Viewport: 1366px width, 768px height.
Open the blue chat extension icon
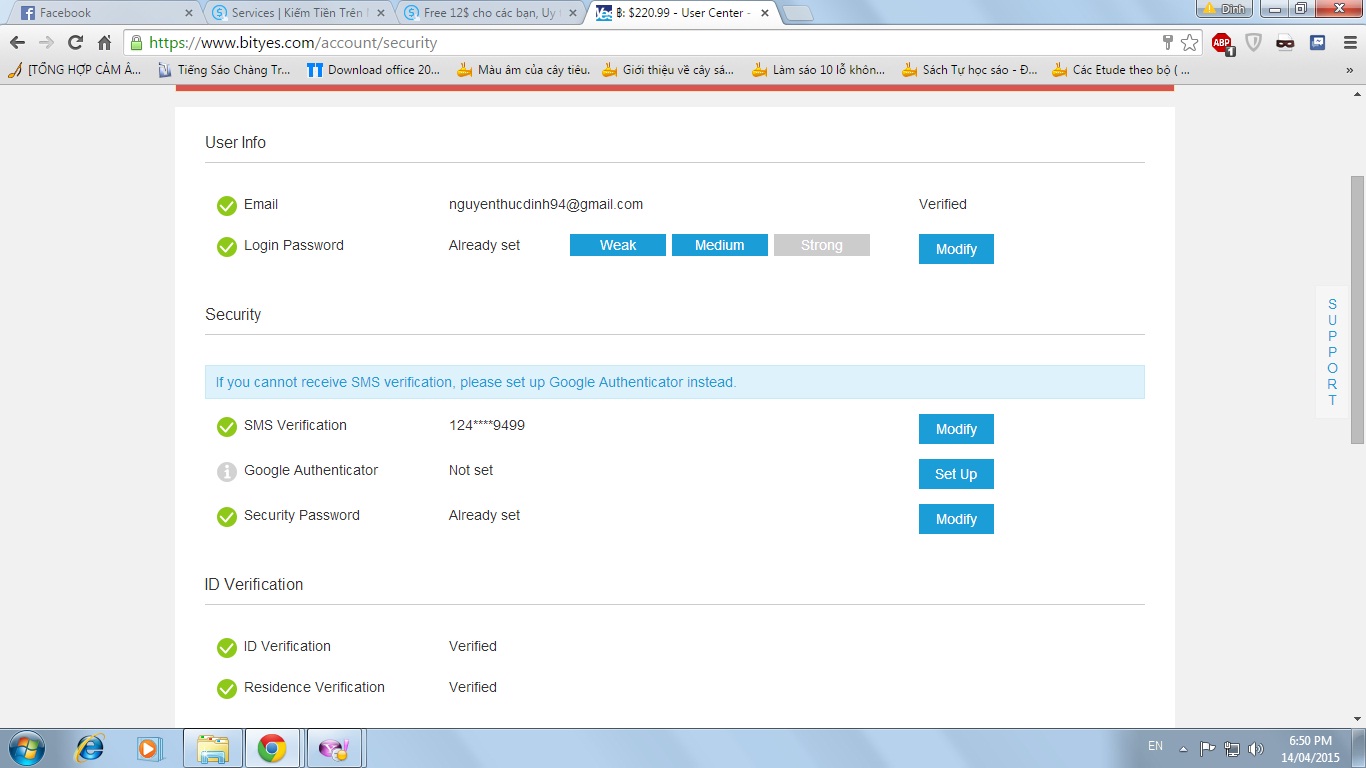click(1318, 43)
